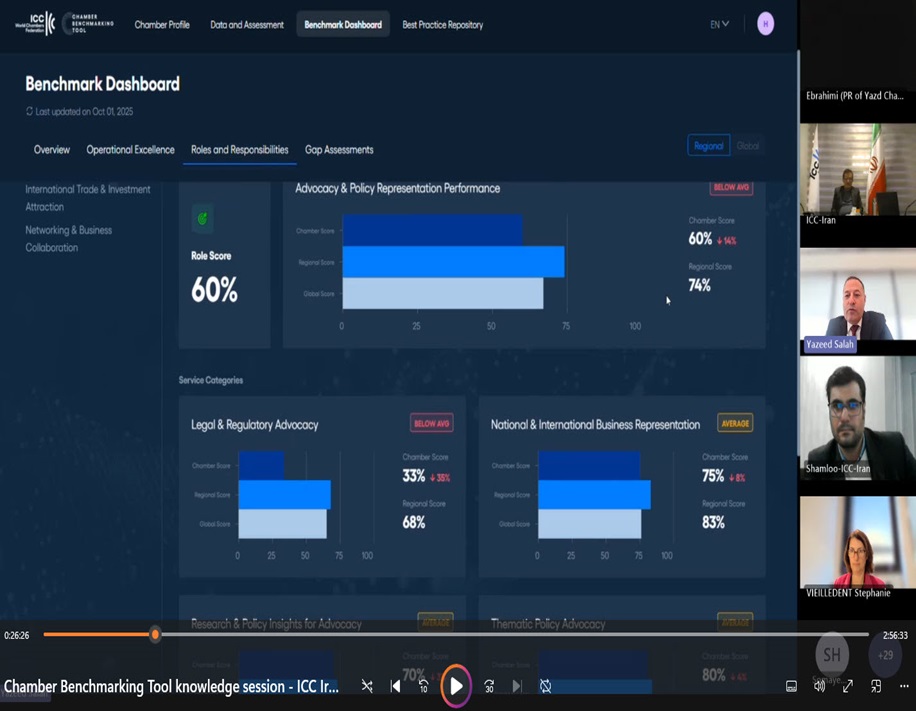
Task: Enter fullscreen mode
Action: pyautogui.click(x=847, y=686)
